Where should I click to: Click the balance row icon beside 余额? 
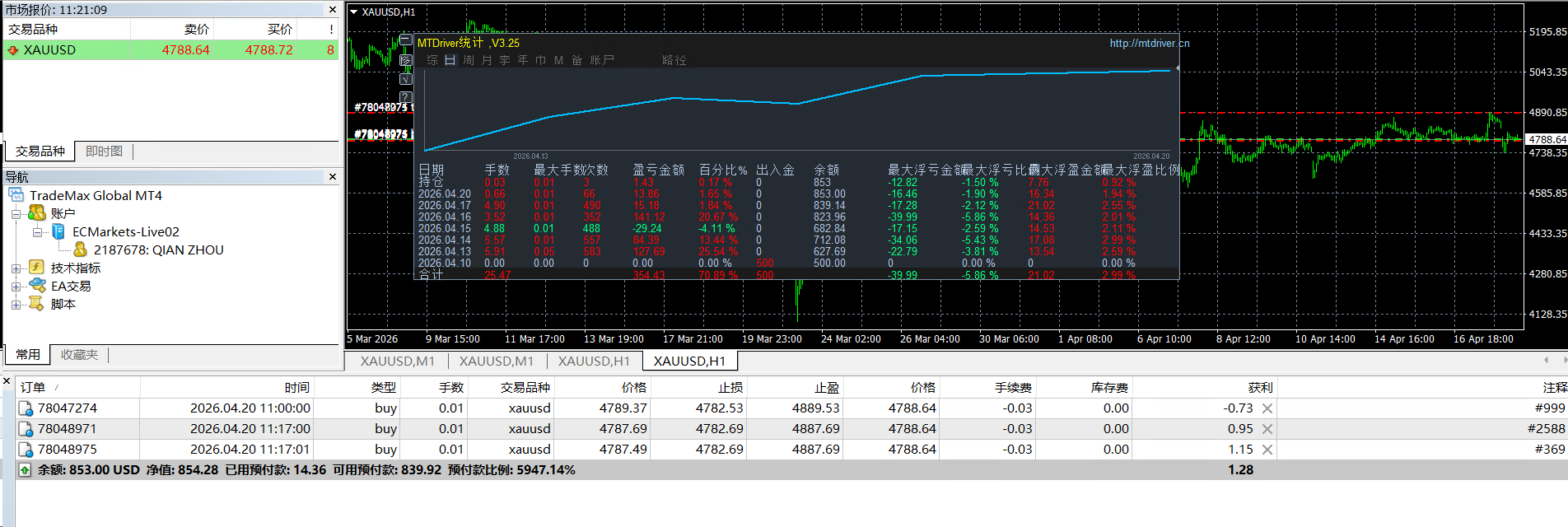(25, 470)
